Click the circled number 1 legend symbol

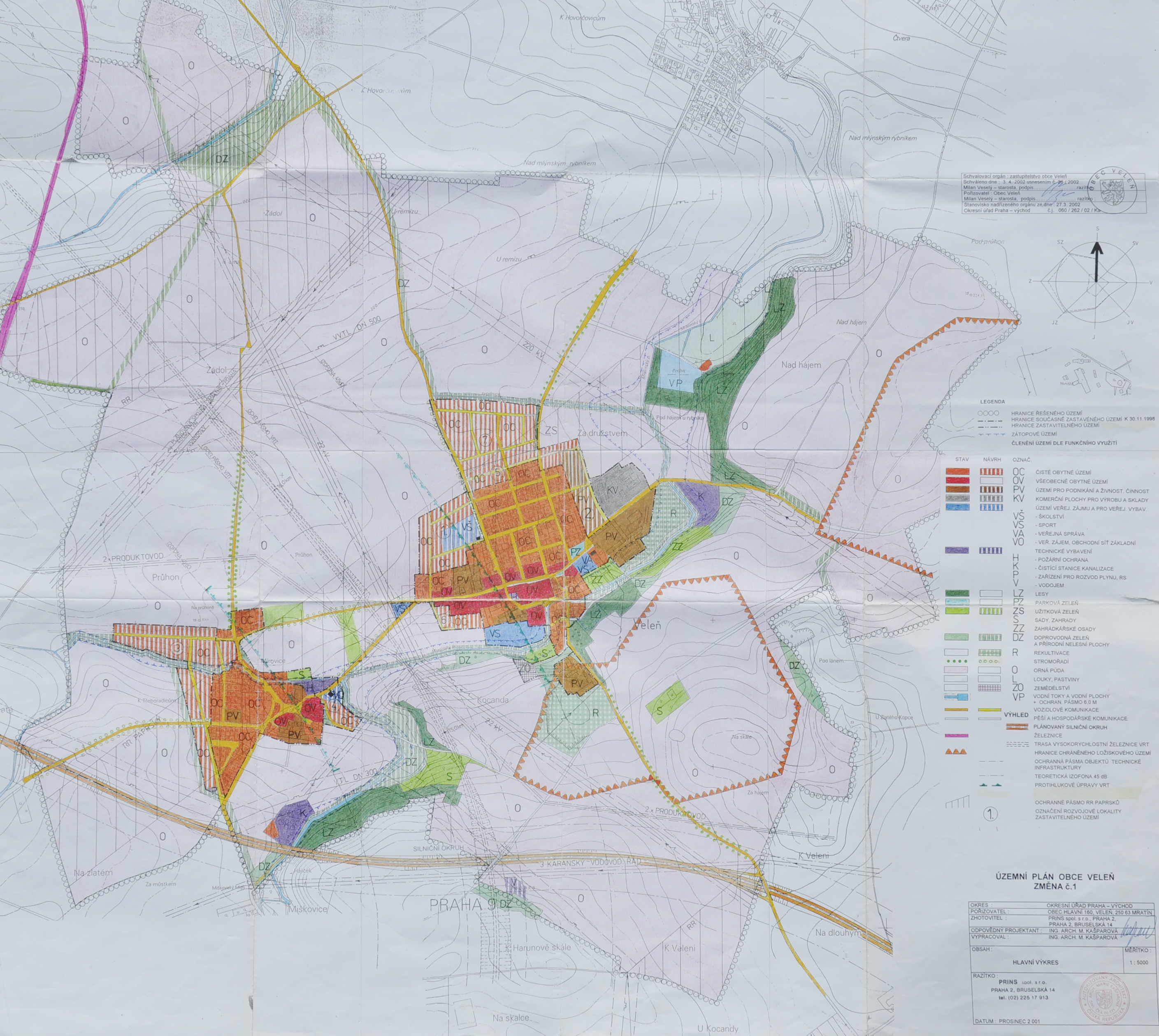click(x=991, y=815)
